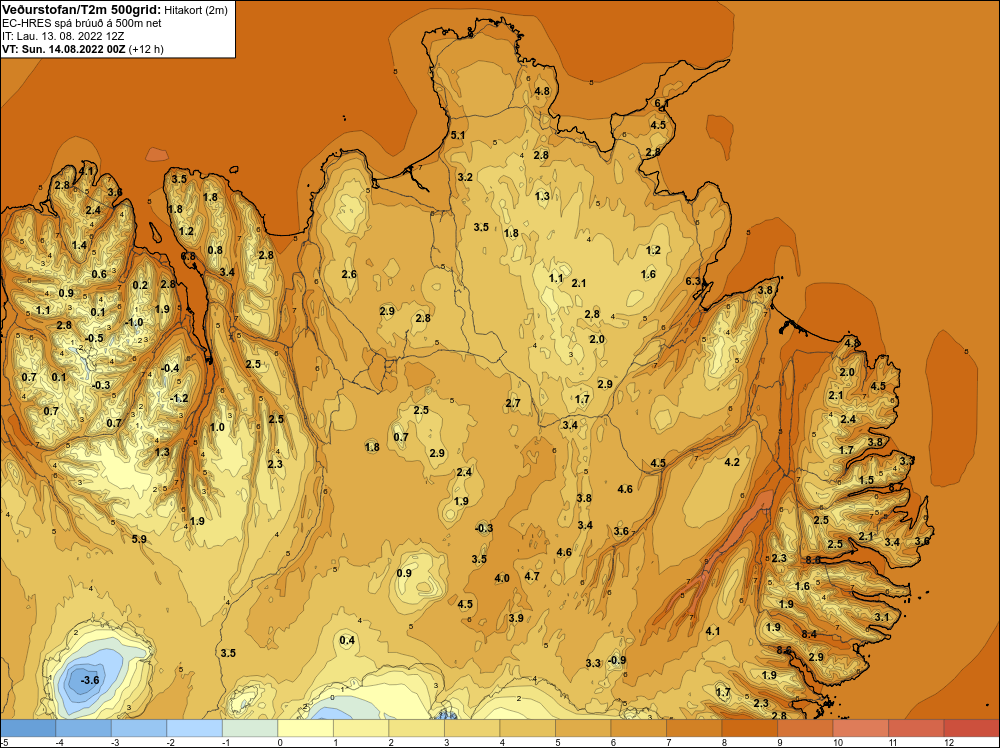
Task: Click the -3.6 reading on the blue glacier
Action: pos(89,680)
